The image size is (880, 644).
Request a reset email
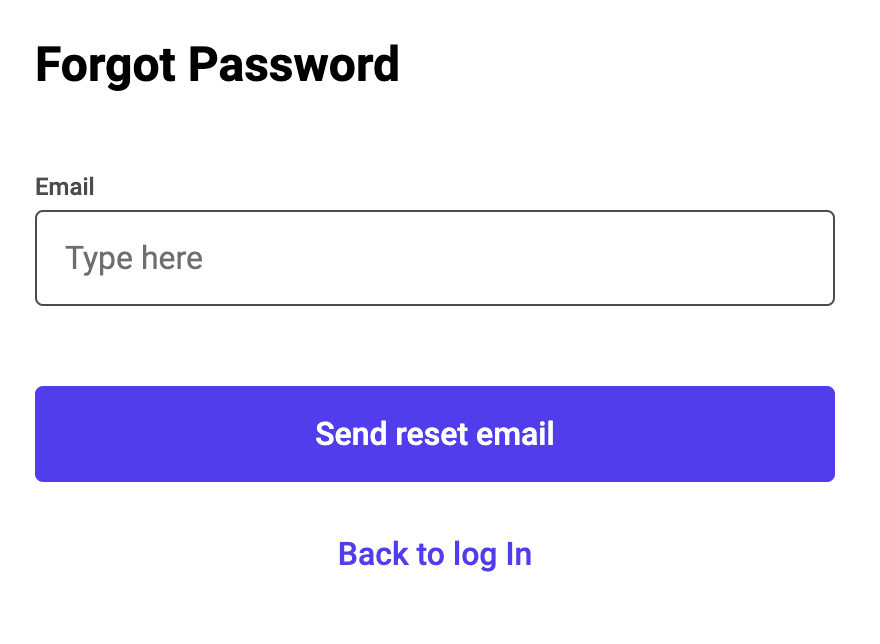pos(434,434)
